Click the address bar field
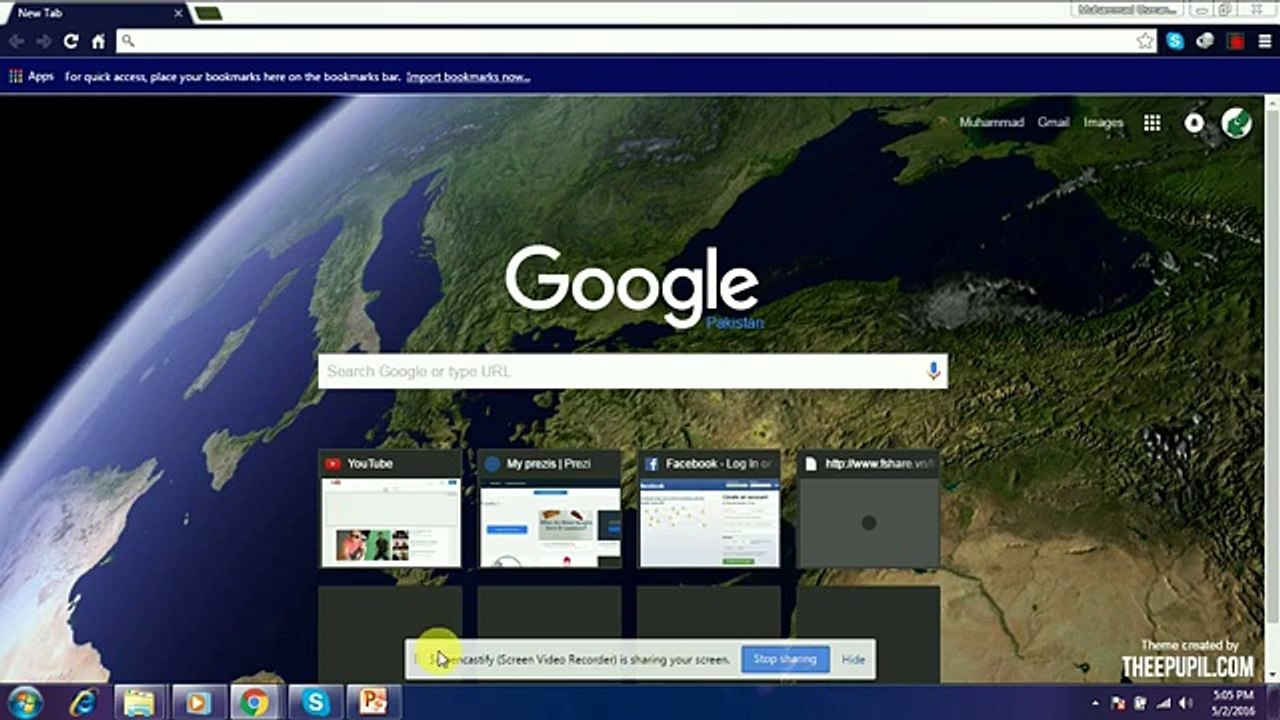 [x=636, y=41]
